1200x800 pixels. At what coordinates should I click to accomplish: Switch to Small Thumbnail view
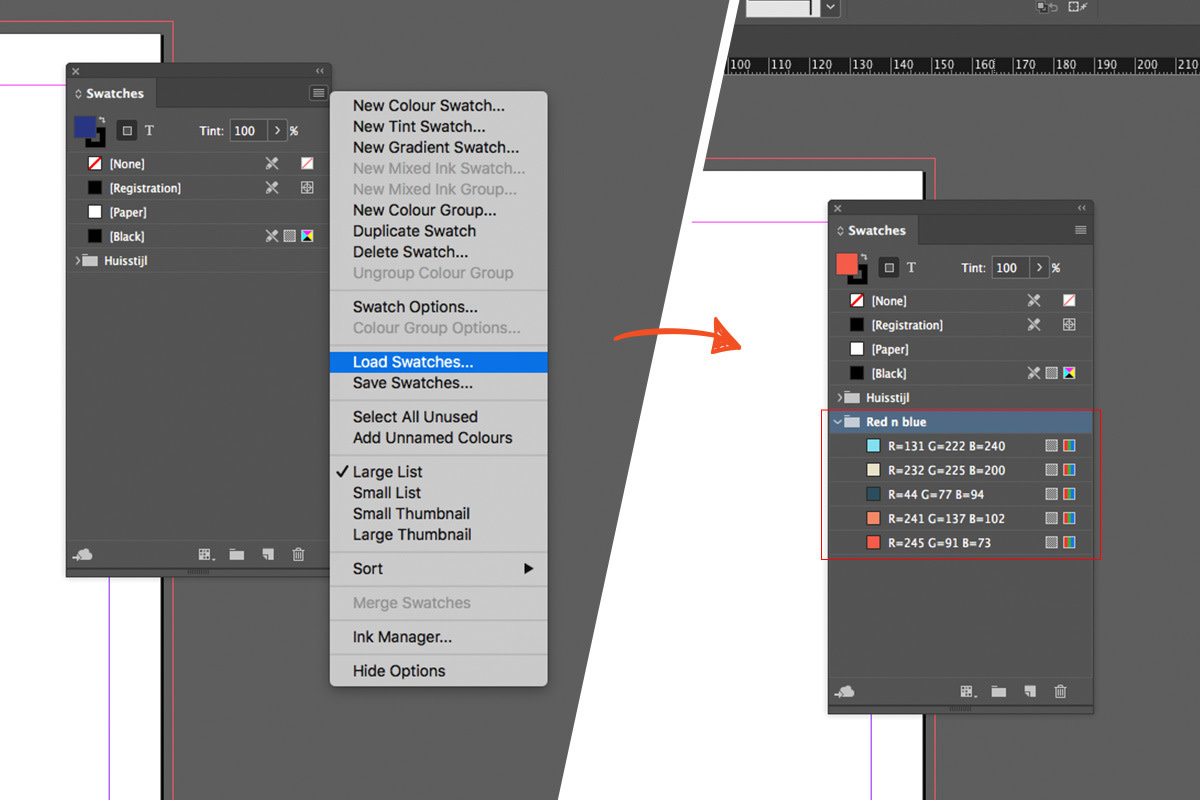click(x=438, y=513)
